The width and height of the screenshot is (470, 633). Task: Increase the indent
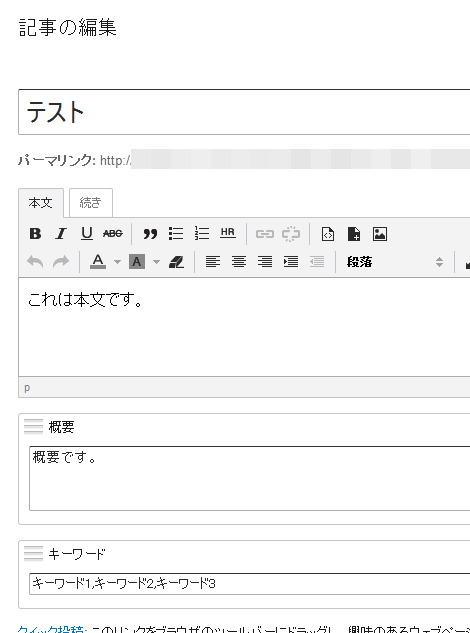pyautogui.click(x=291, y=262)
